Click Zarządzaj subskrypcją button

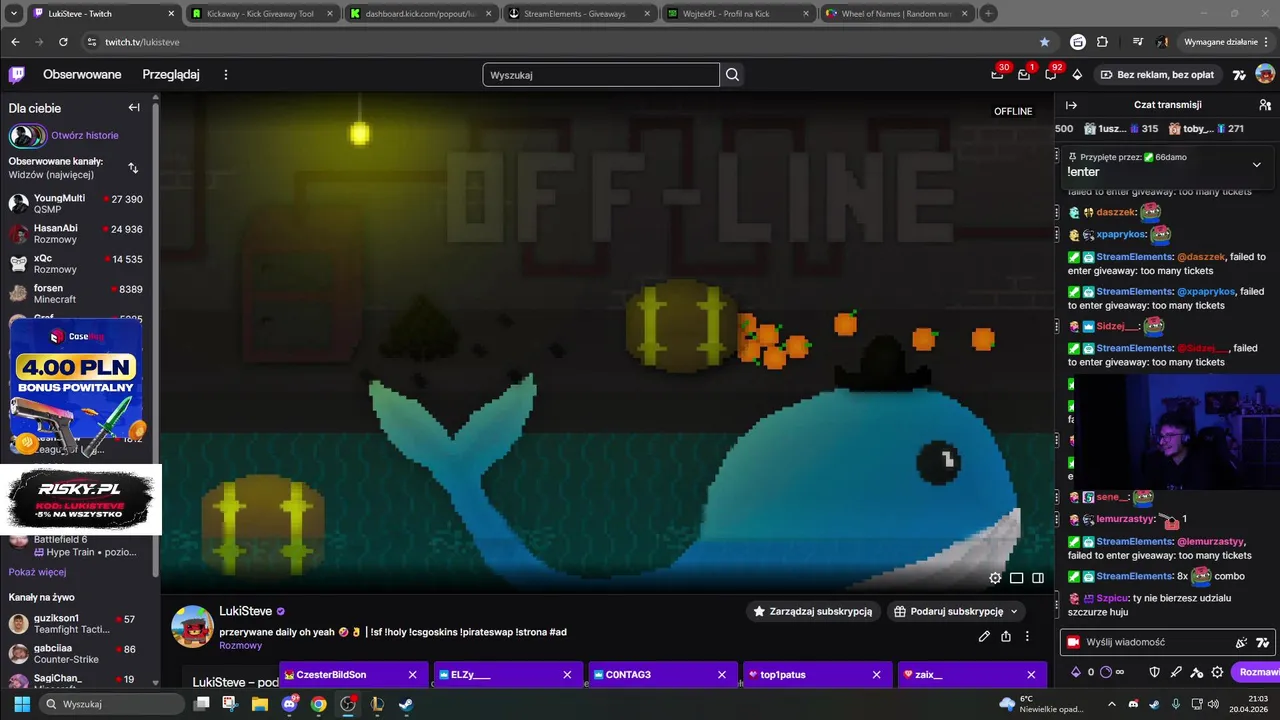pyautogui.click(x=812, y=611)
